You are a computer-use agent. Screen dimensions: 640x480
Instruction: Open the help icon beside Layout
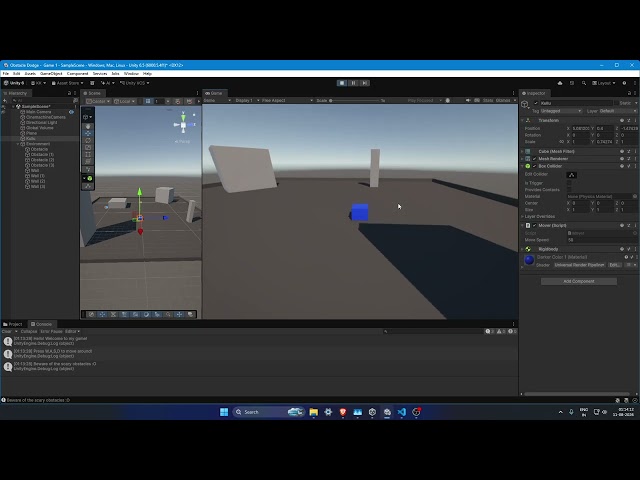624,83
